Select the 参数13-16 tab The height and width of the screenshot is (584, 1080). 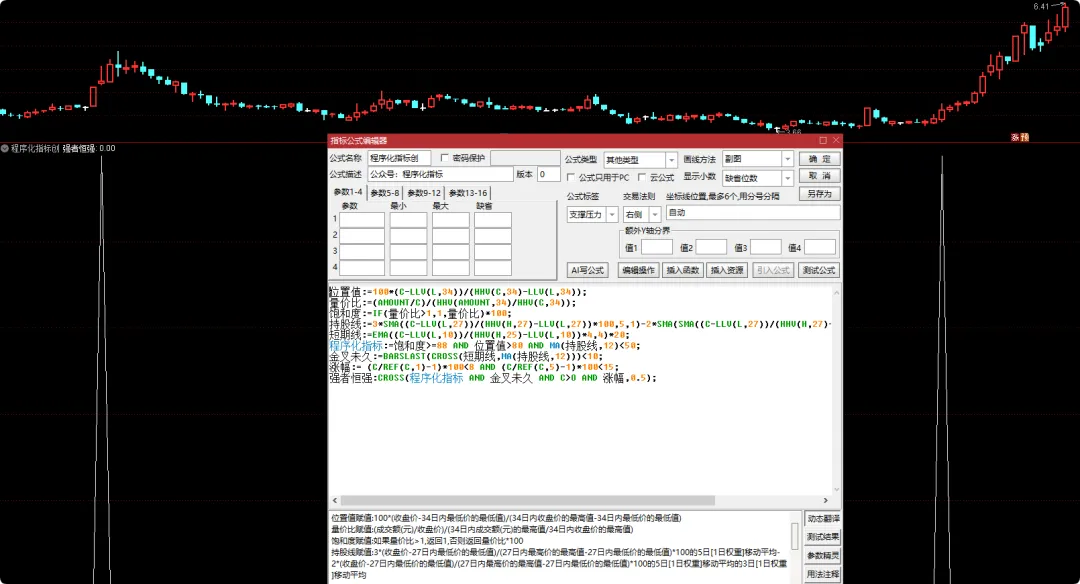tap(468, 193)
